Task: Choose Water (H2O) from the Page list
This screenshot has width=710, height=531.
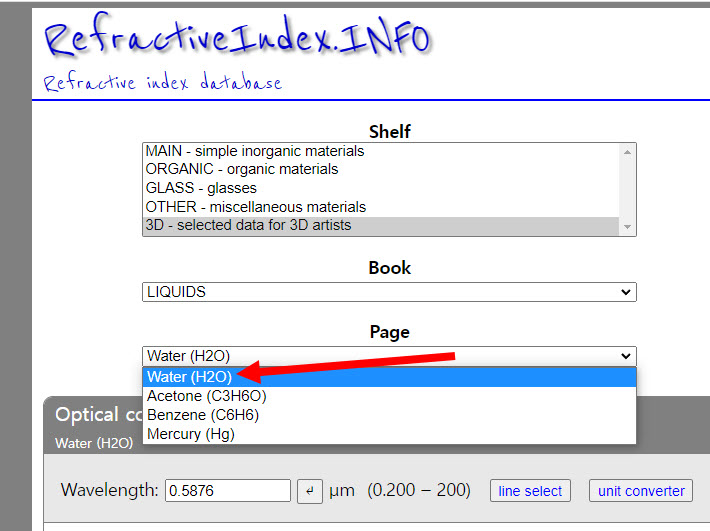Action: click(x=389, y=377)
